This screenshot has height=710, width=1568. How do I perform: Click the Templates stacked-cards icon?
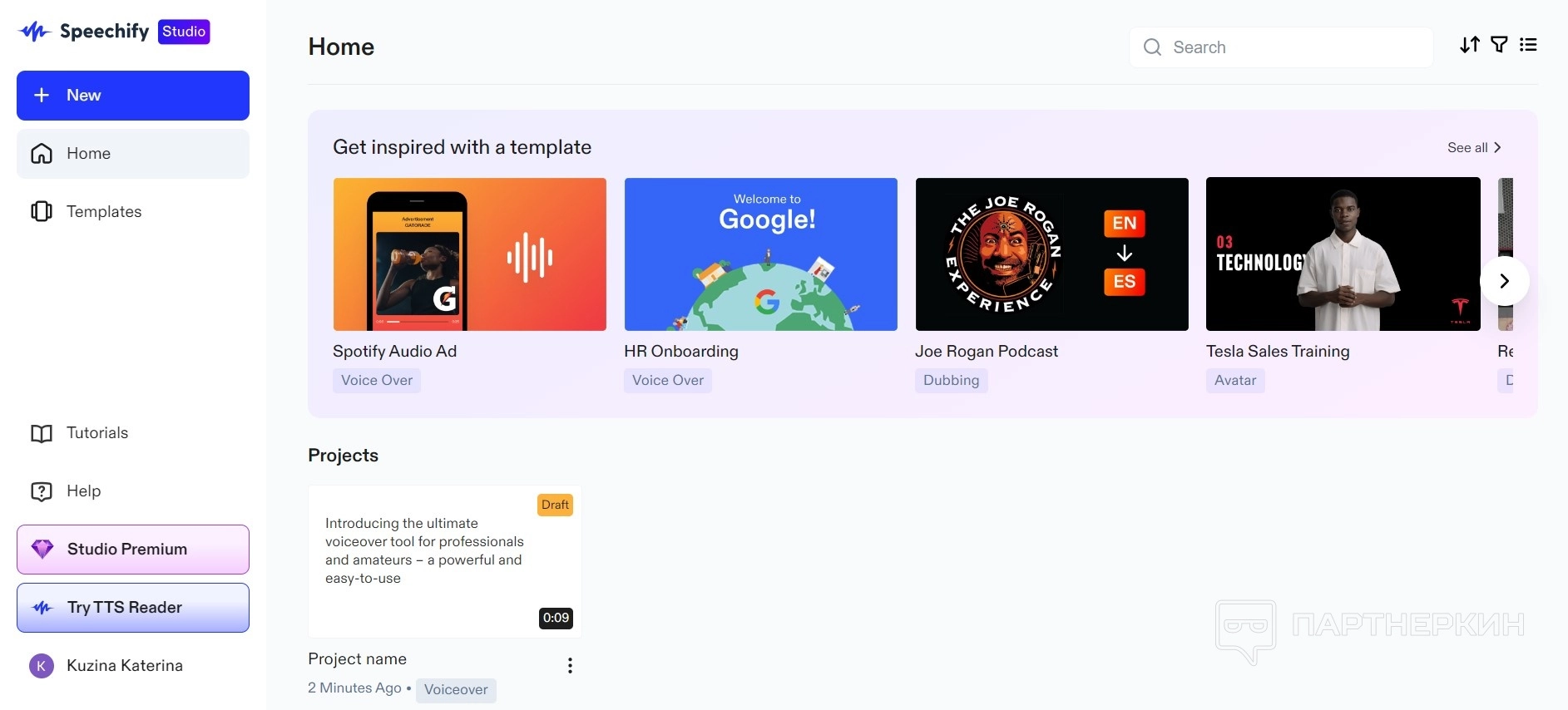42,211
